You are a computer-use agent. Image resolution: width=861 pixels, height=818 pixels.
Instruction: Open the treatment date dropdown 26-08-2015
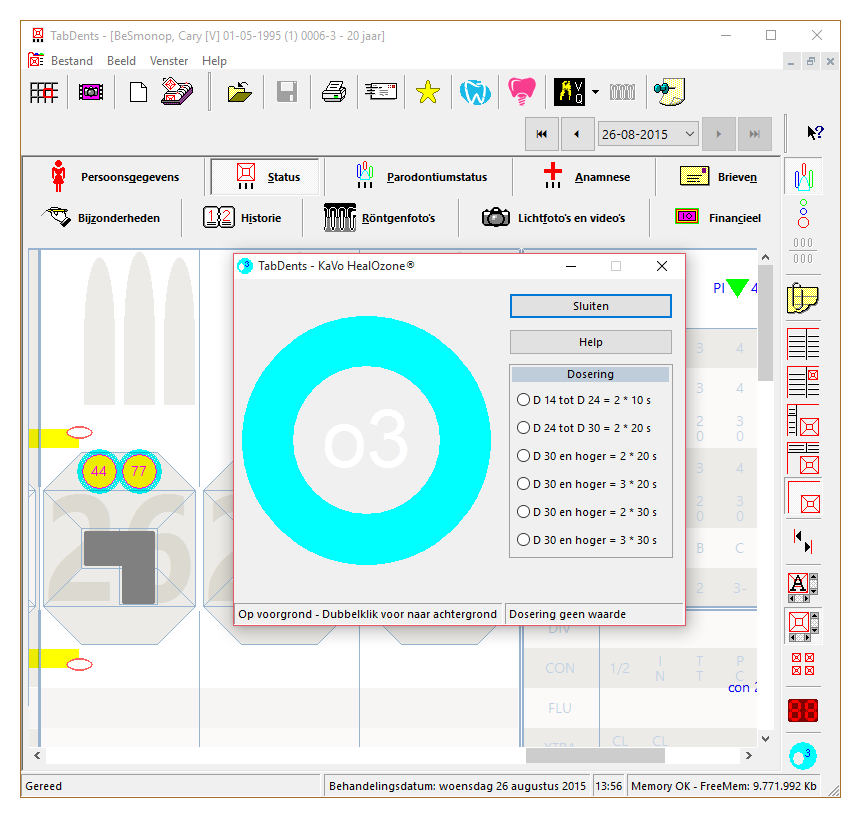click(648, 134)
